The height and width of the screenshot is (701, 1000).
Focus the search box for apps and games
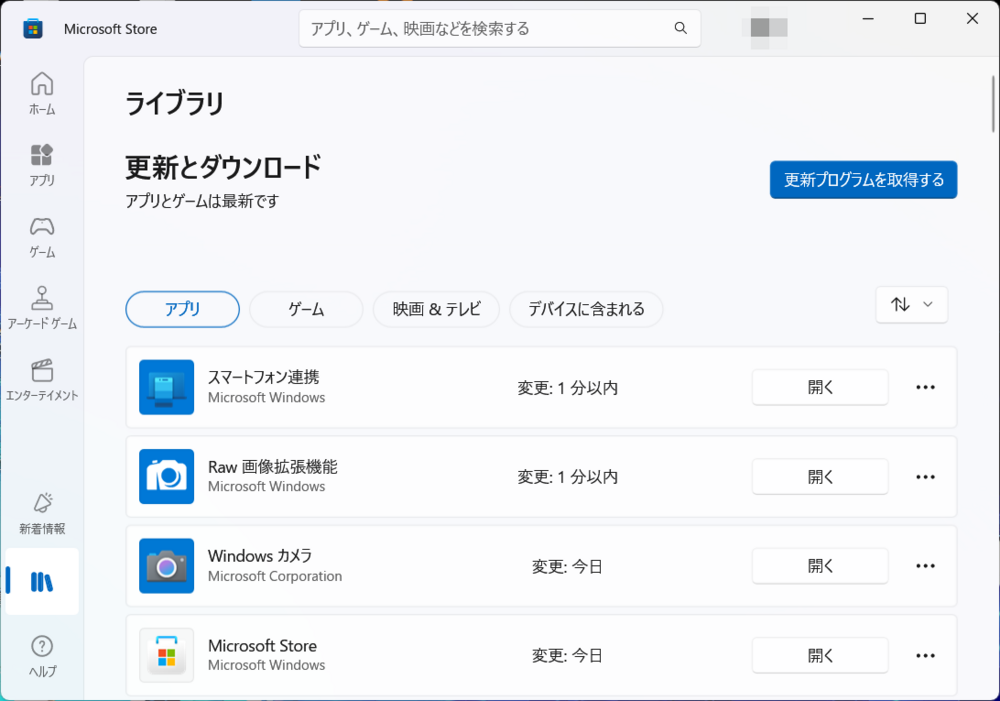(500, 29)
